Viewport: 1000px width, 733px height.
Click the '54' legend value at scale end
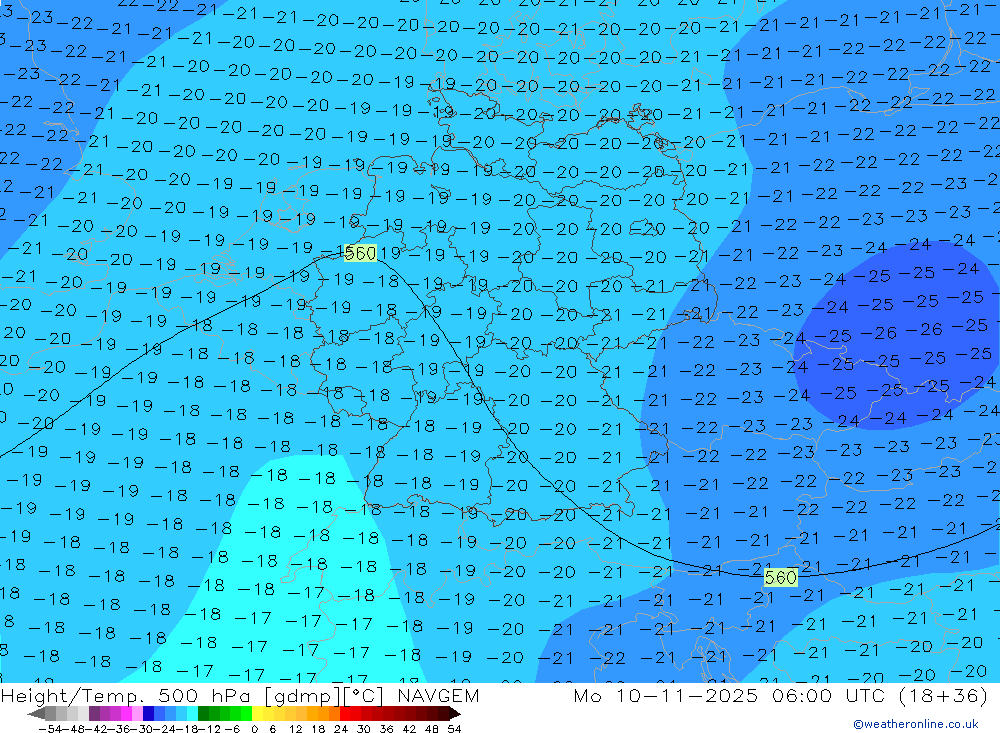coord(454,729)
